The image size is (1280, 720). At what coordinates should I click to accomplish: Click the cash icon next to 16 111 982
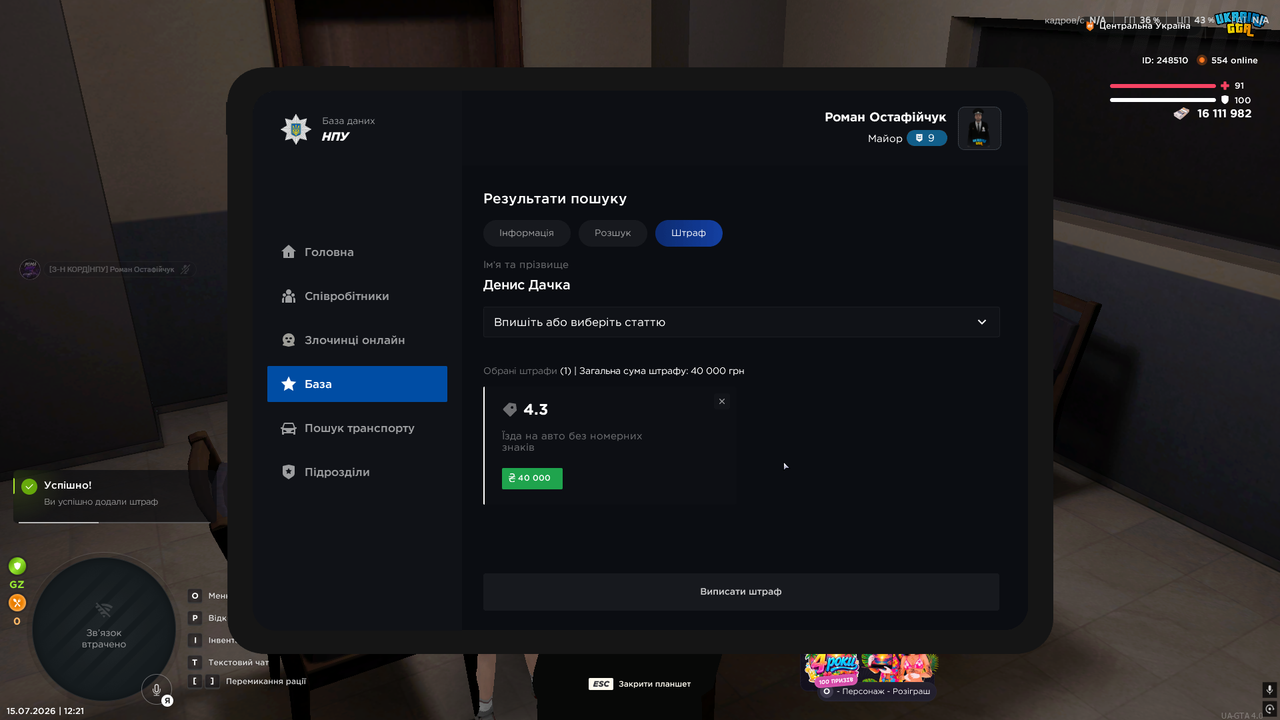(1181, 113)
